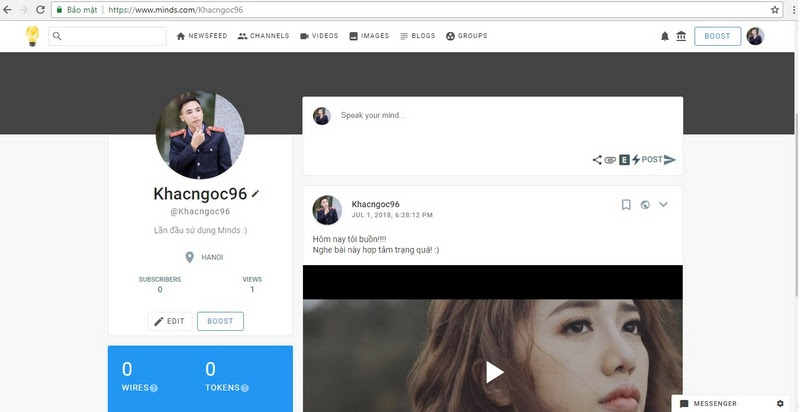Image resolution: width=800 pixels, height=412 pixels.
Task: Open the Images section
Action: [x=369, y=36]
